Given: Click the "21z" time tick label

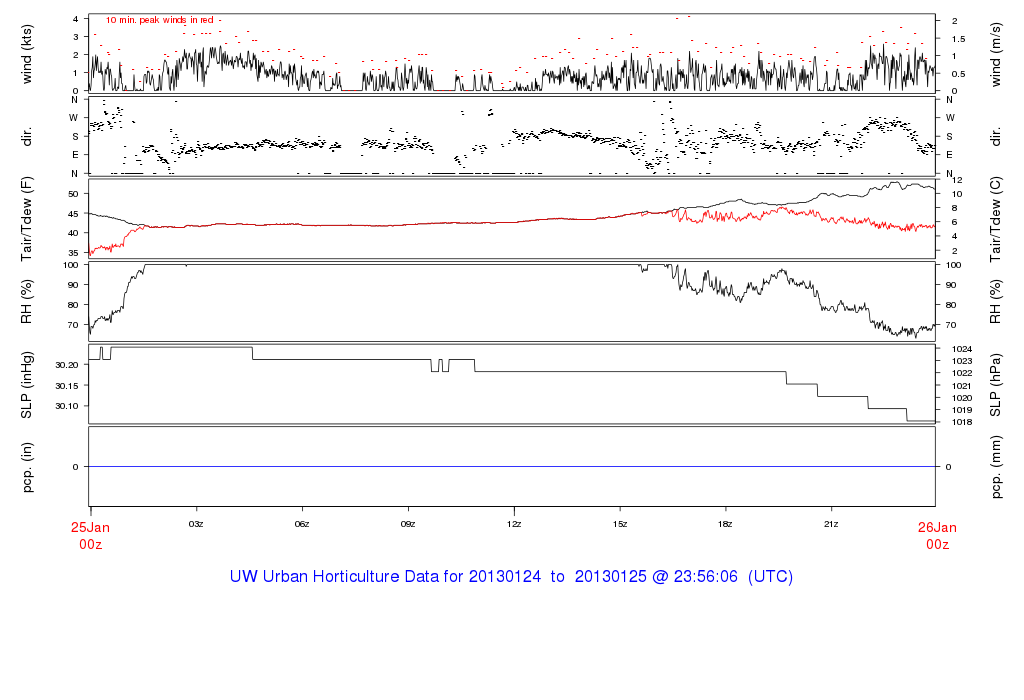Looking at the screenshot, I should (831, 524).
